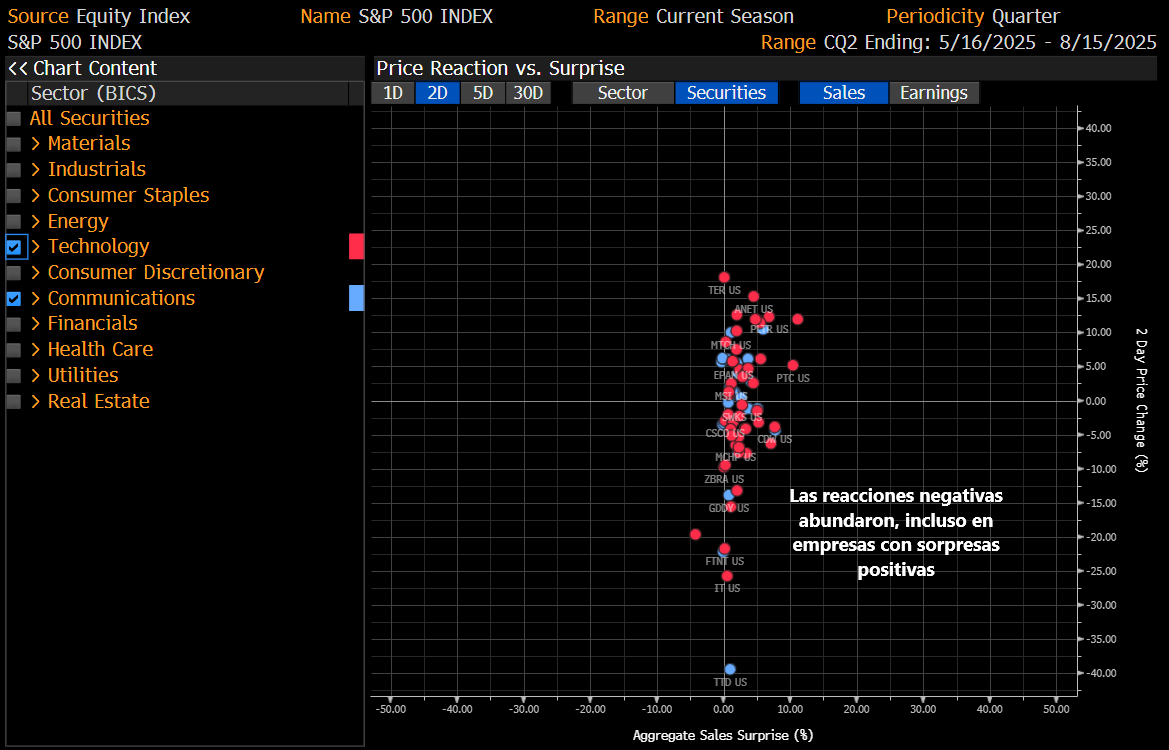This screenshot has width=1169, height=750.
Task: Click the Periodicity Quarter field
Action: coord(973,16)
